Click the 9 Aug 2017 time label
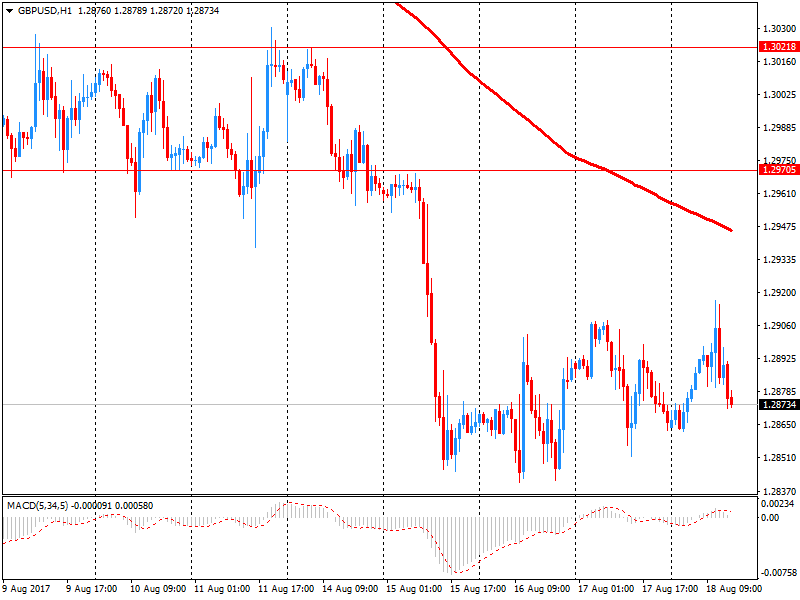Image resolution: width=800 pixels, height=600 pixels. click(26, 589)
